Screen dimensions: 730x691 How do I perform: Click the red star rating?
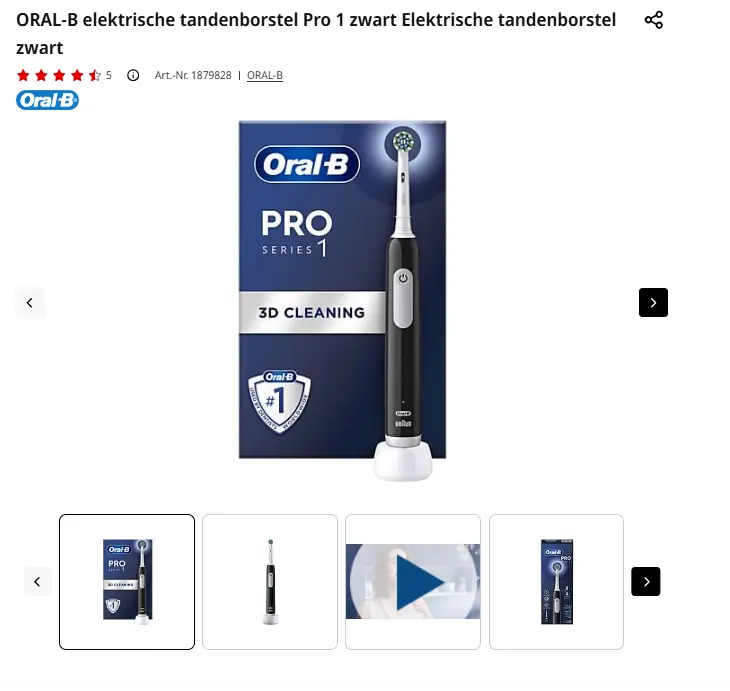tap(59, 75)
